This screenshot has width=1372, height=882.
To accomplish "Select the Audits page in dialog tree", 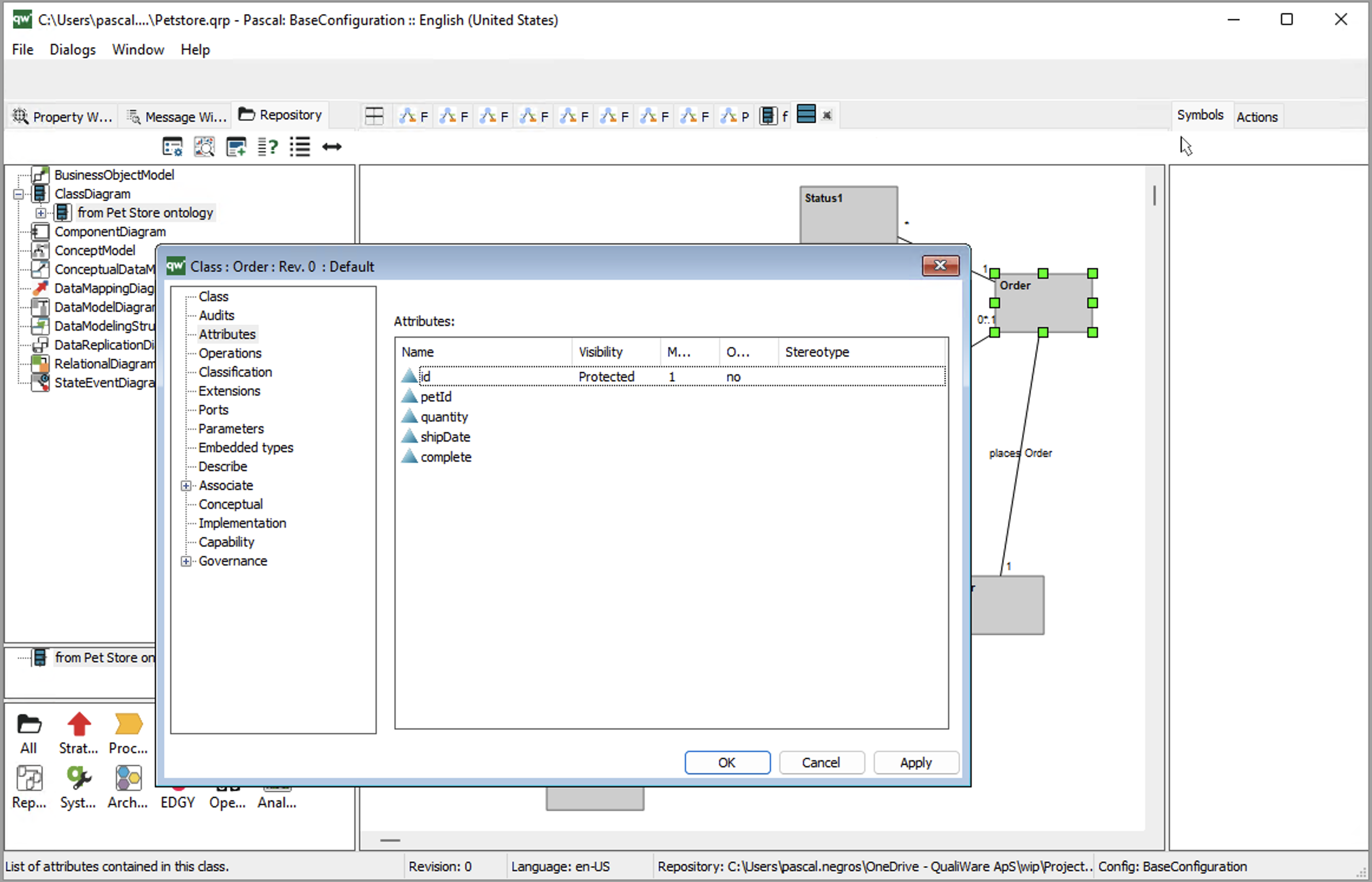I will pyautogui.click(x=216, y=315).
